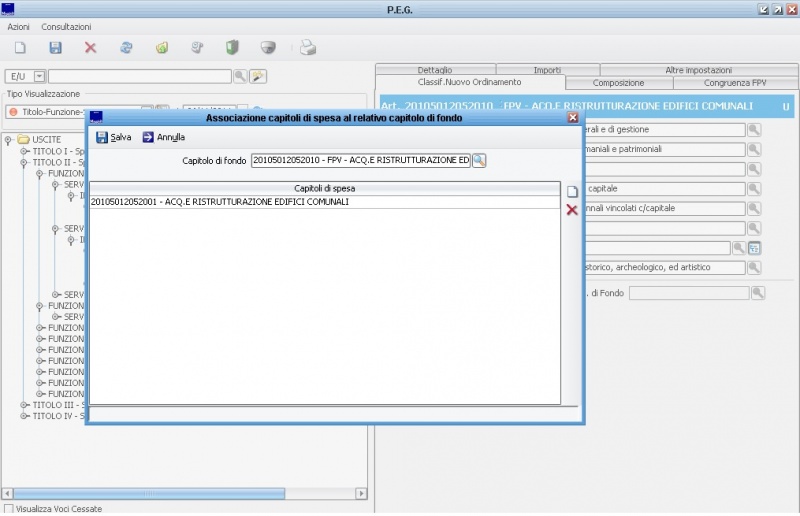Screen dimensions: 800x516
Task: Click the new document icon in main toolbar
Action: click(x=20, y=48)
